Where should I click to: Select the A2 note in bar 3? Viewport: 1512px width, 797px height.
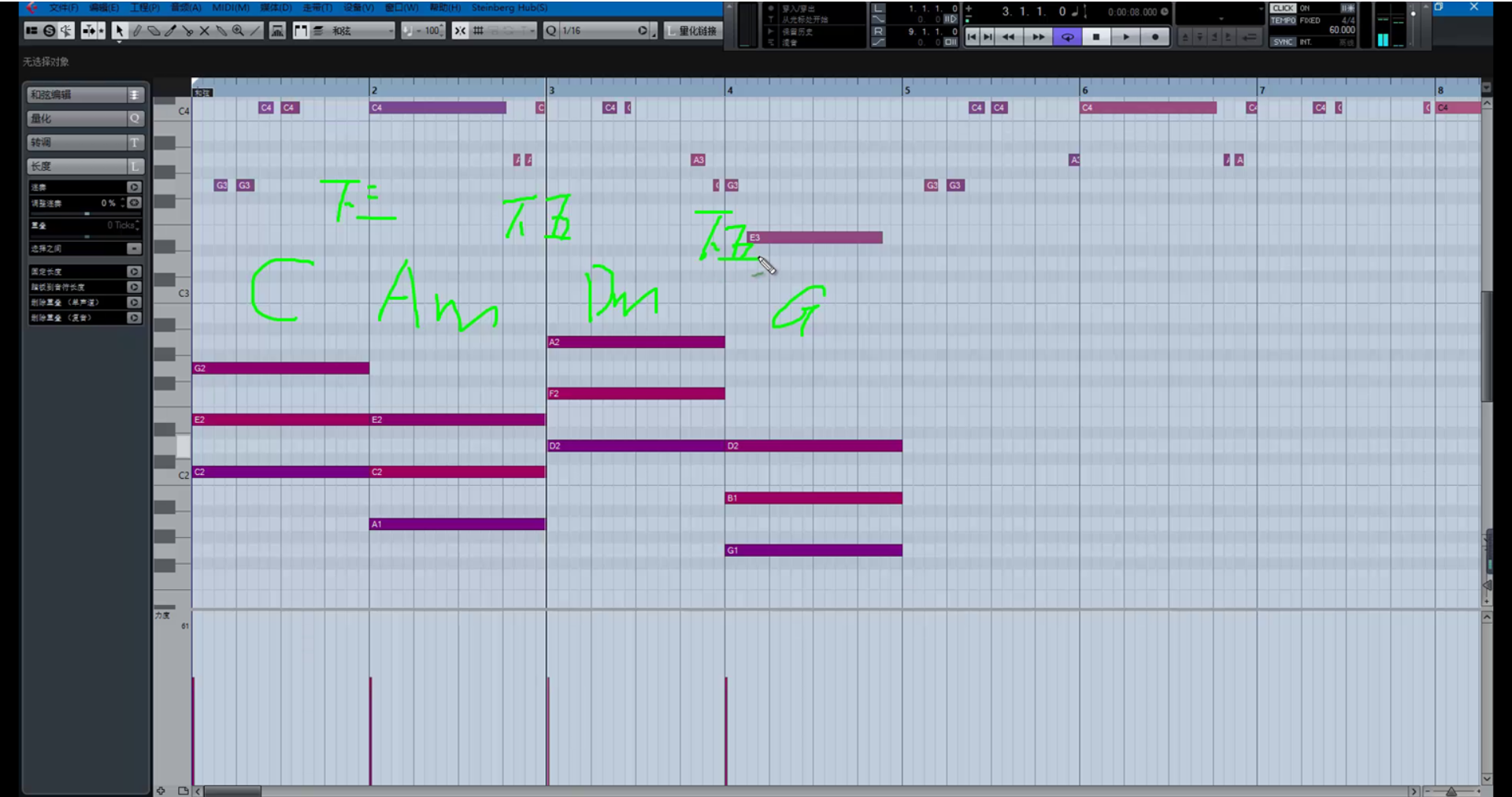636,342
